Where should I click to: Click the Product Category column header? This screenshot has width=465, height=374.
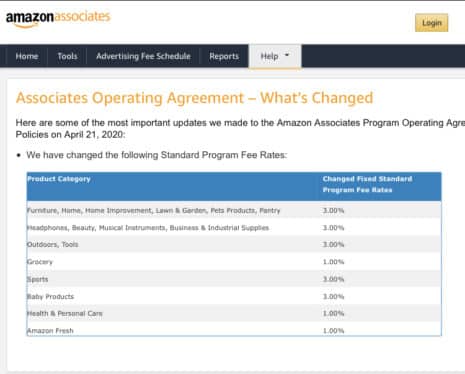(x=59, y=179)
